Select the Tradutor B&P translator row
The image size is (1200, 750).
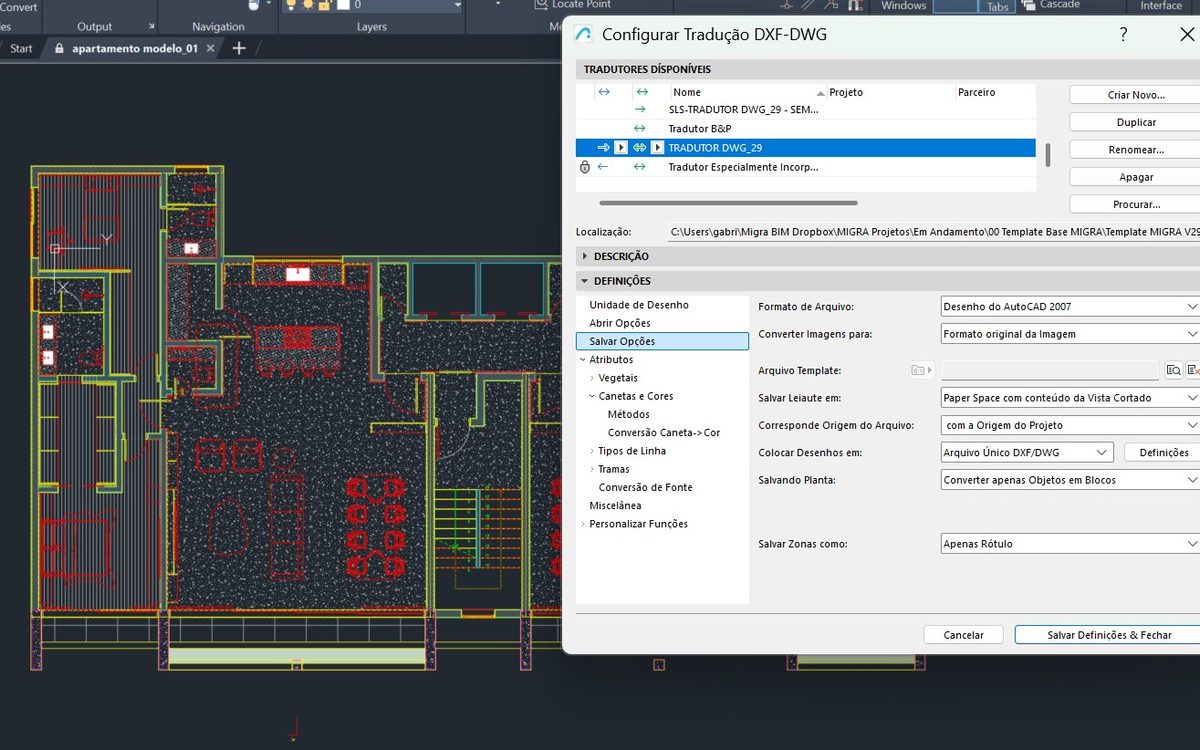point(806,129)
